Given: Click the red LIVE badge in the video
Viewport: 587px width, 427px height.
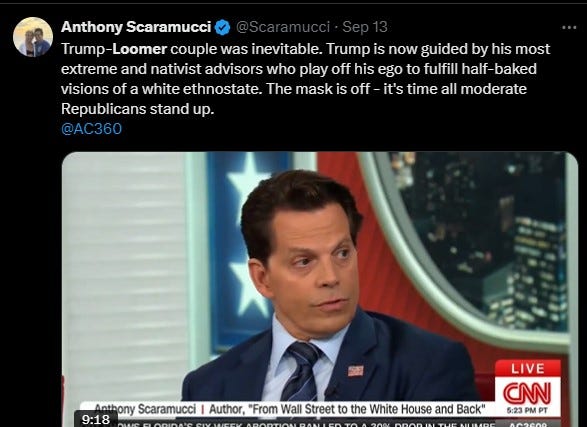Looking at the screenshot, I should coord(527,368).
